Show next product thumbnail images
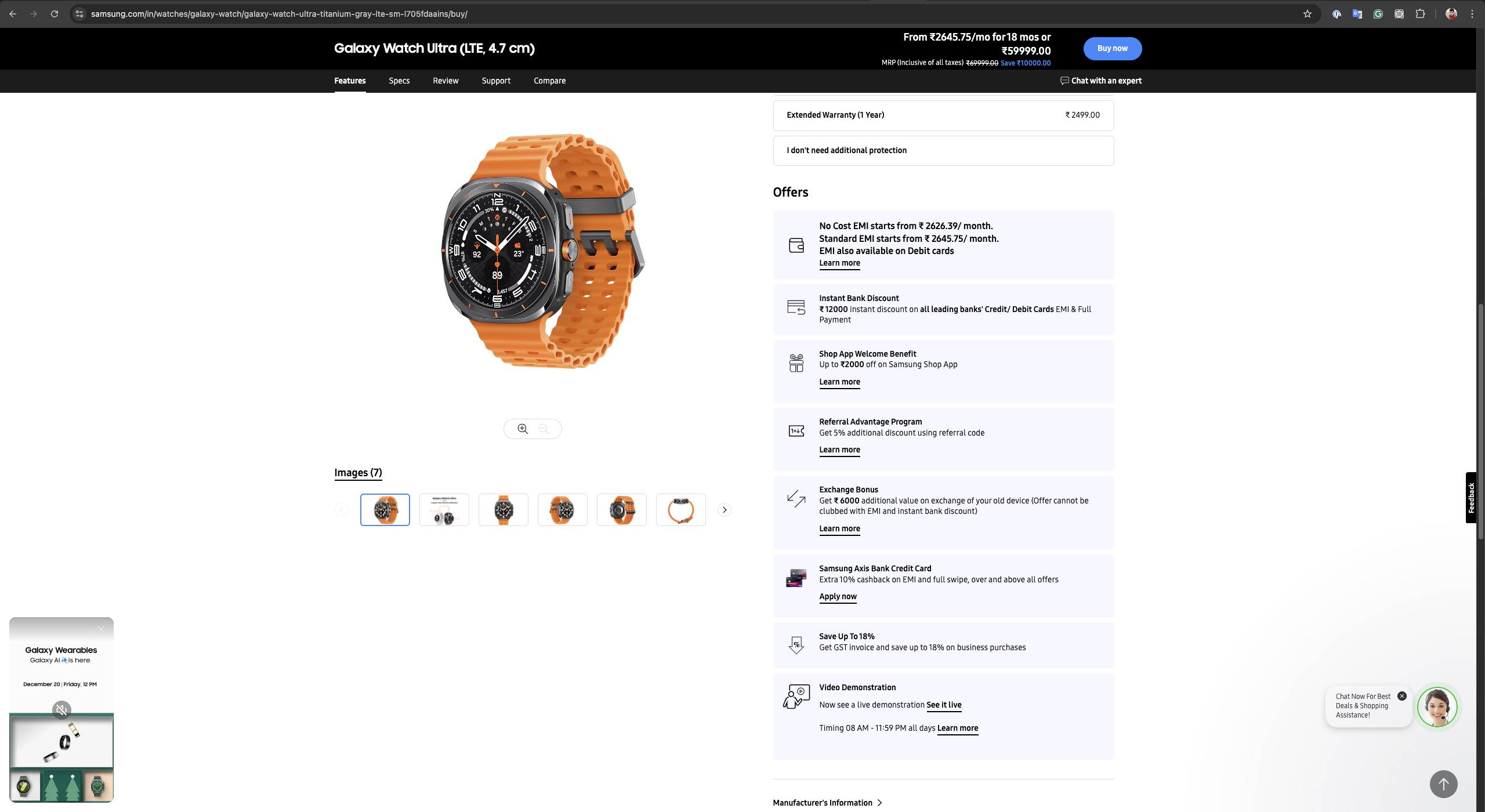The width and height of the screenshot is (1485, 812). (x=725, y=510)
